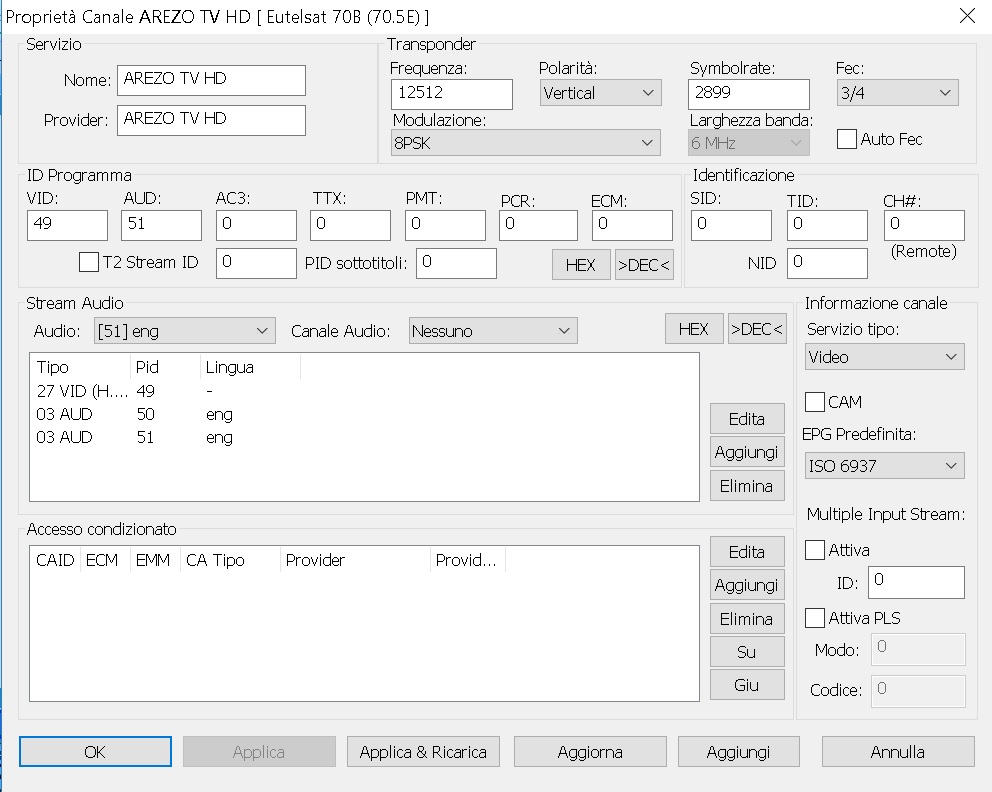Click Aggiungi in Stream Audio section

point(747,452)
